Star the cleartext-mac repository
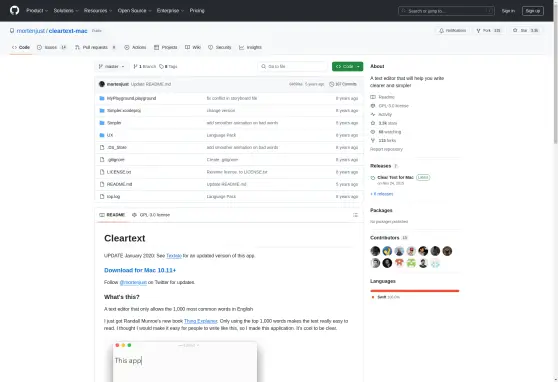The image size is (558, 382). tap(526, 31)
